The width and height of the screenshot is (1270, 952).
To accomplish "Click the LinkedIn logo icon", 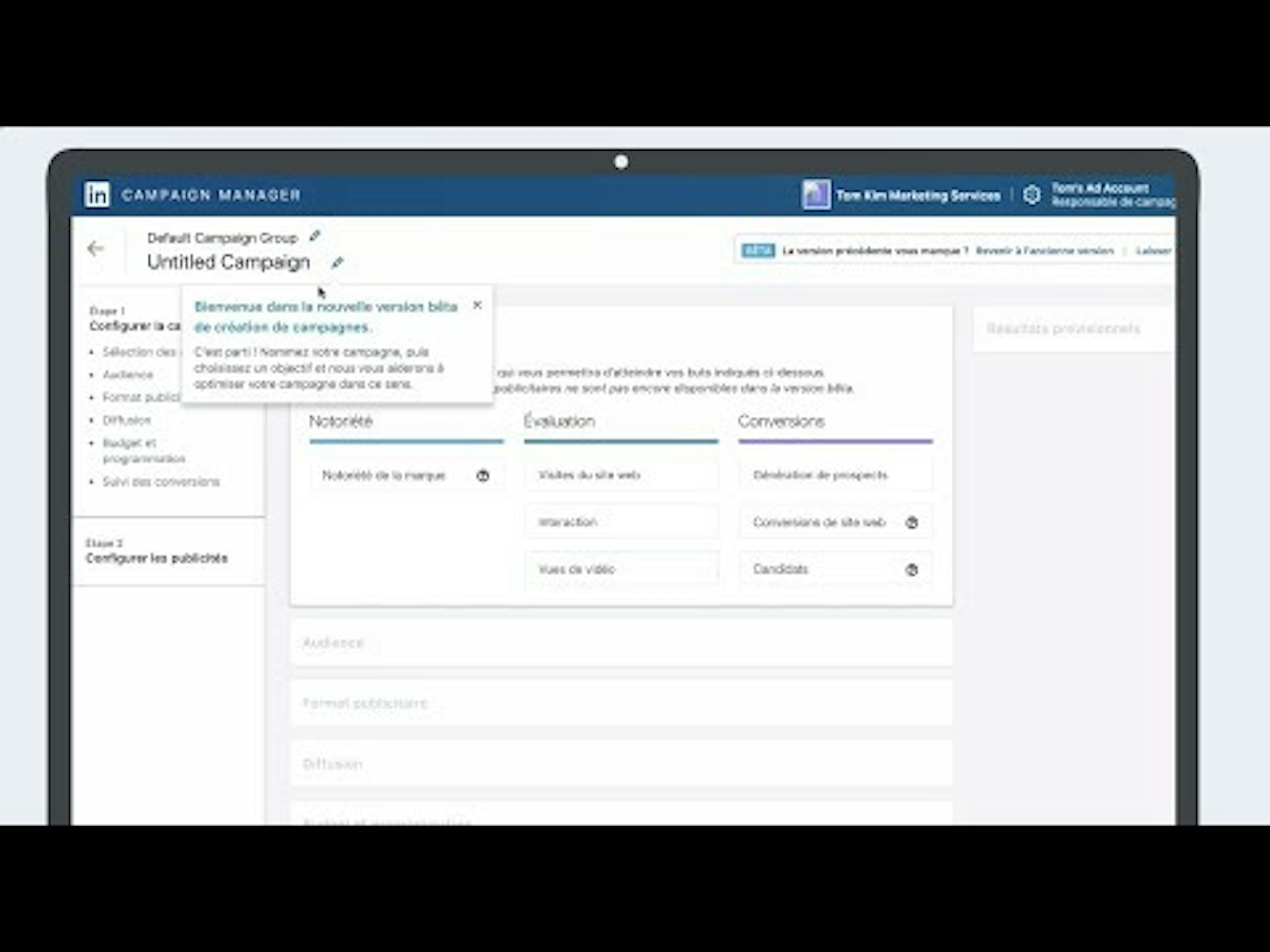I will pyautogui.click(x=97, y=194).
